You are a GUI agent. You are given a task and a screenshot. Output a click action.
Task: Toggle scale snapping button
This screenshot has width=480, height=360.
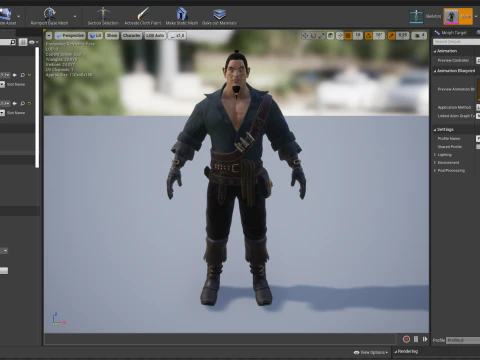392,35
